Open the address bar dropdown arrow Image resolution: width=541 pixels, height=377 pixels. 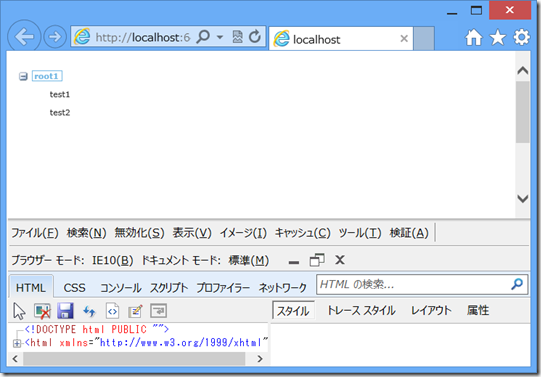pos(220,37)
